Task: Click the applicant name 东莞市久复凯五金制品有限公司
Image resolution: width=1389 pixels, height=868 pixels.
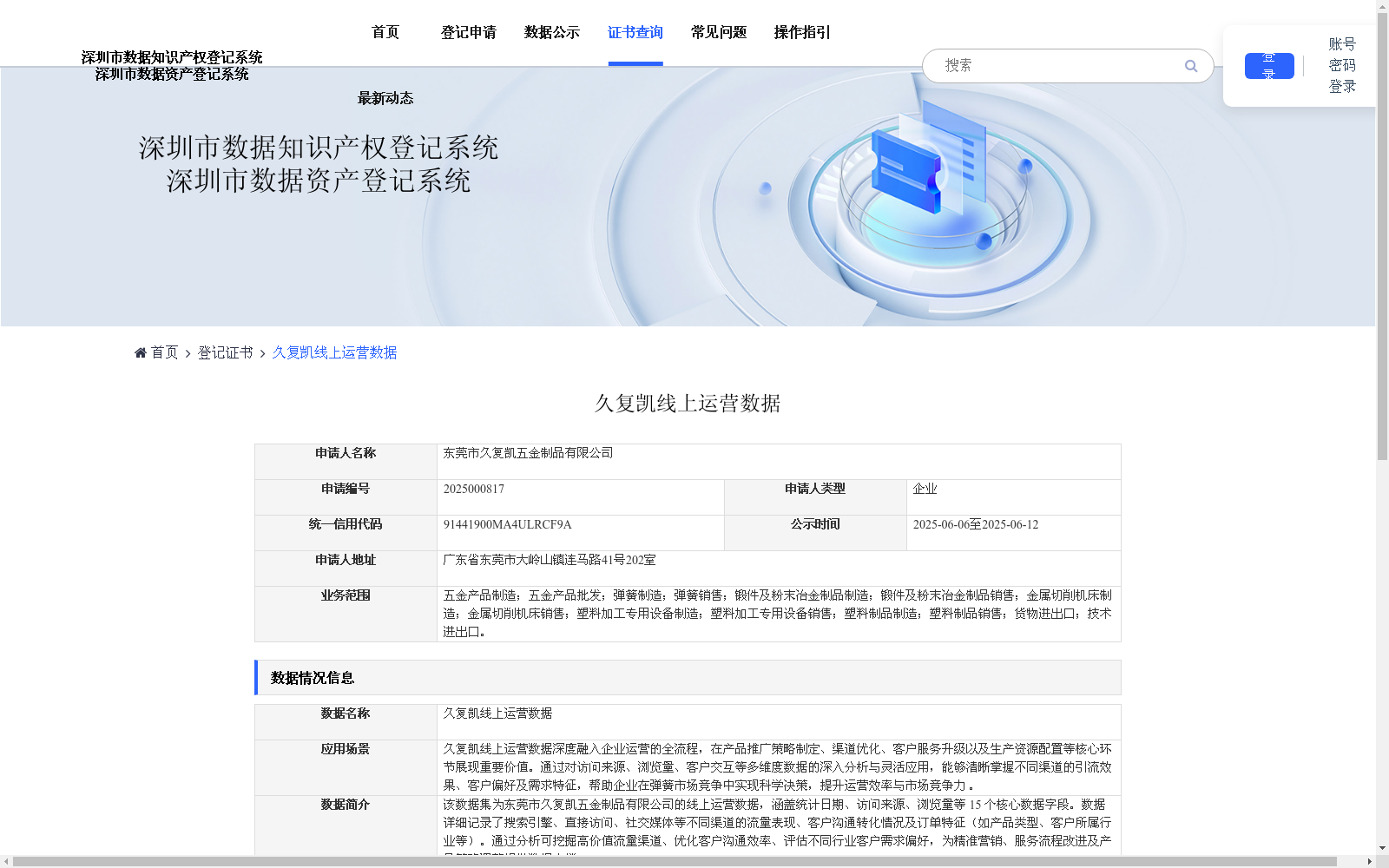Action: 528,453
